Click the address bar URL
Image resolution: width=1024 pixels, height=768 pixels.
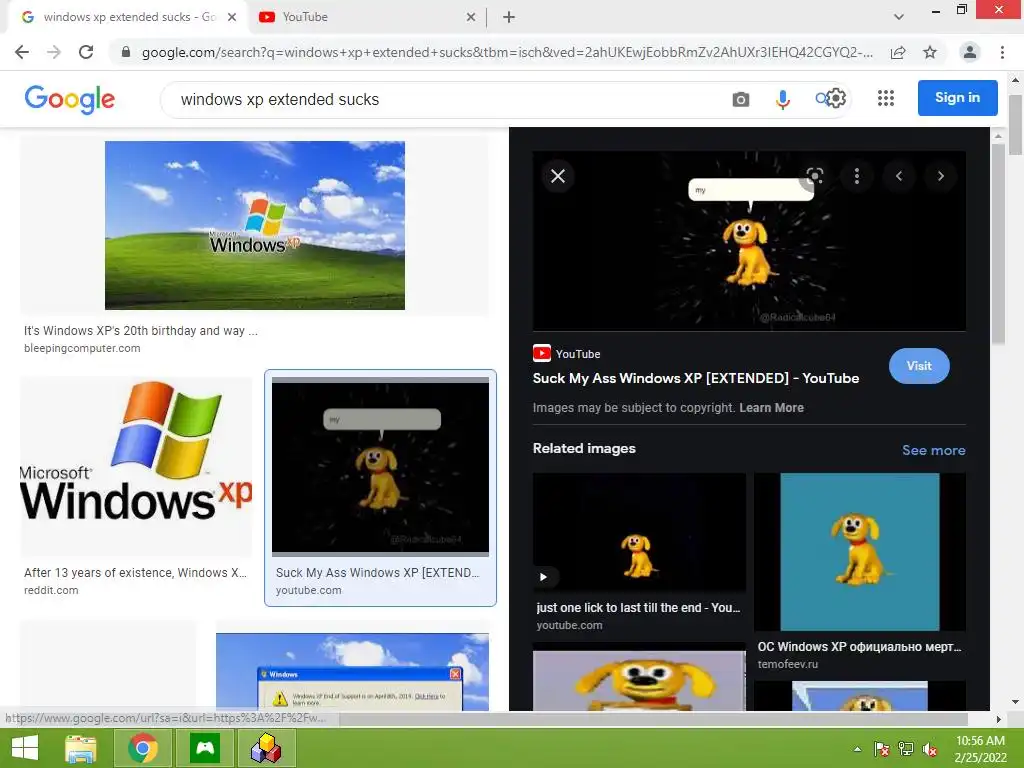coord(507,52)
